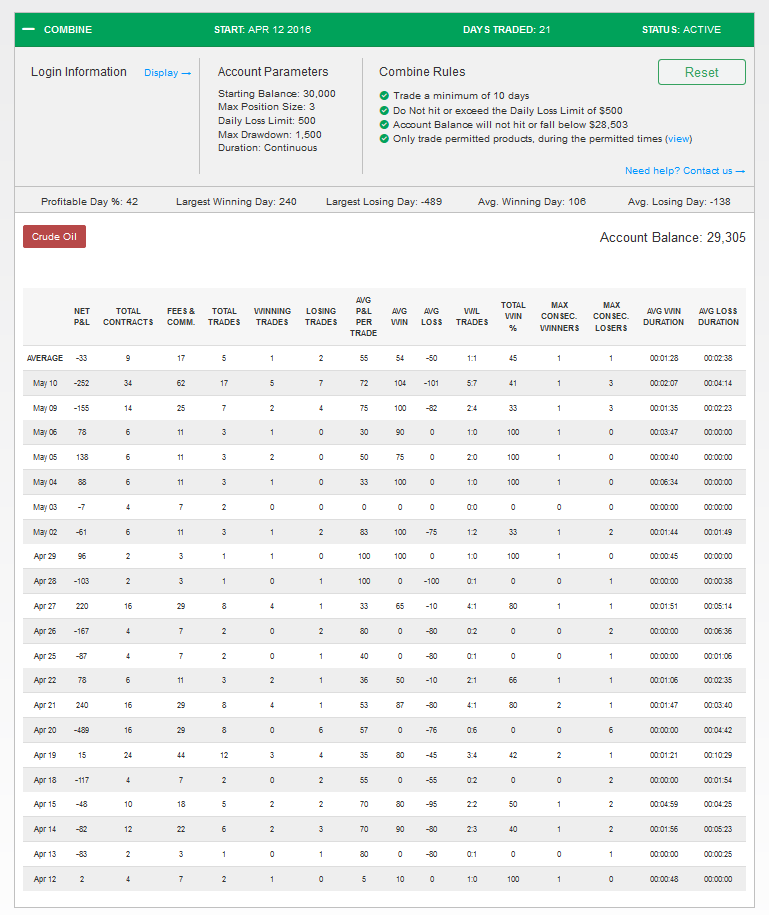Click the WINNING TRADES column header

click(272, 317)
